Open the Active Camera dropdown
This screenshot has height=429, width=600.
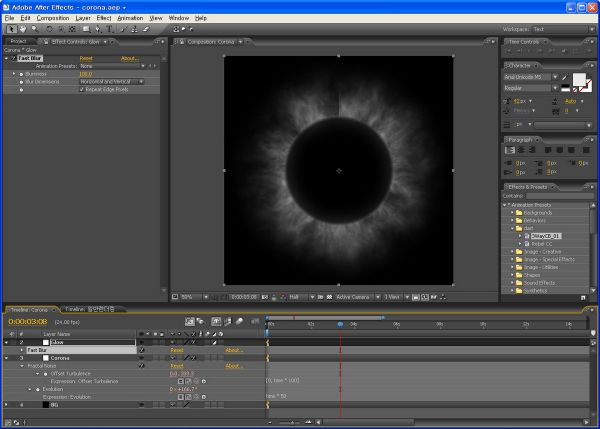pyautogui.click(x=357, y=297)
